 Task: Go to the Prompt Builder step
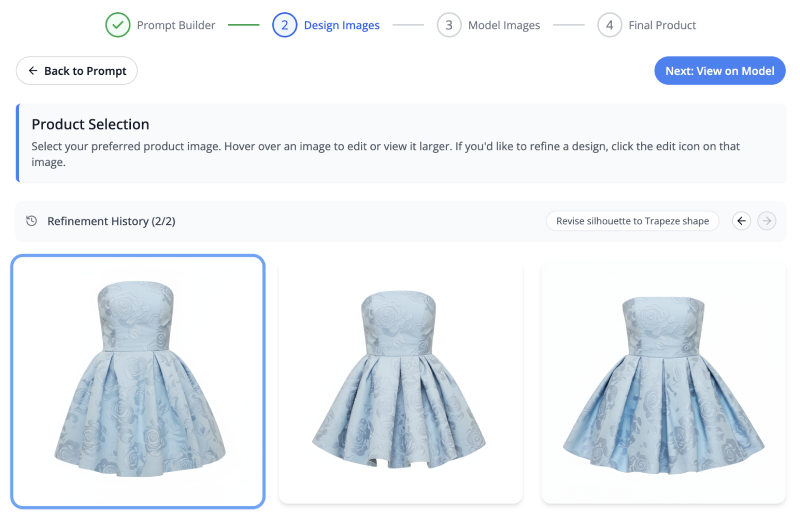click(x=175, y=25)
